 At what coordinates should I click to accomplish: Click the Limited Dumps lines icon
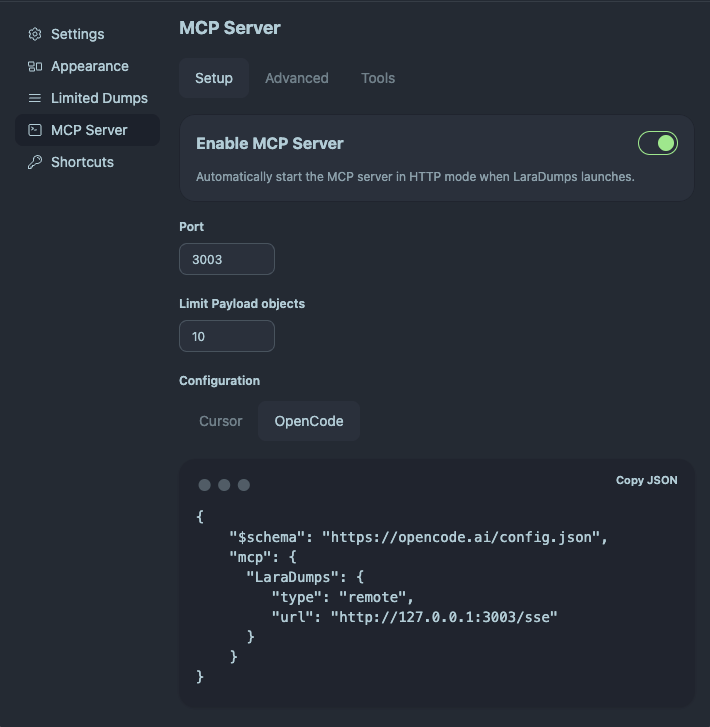pyautogui.click(x=35, y=98)
